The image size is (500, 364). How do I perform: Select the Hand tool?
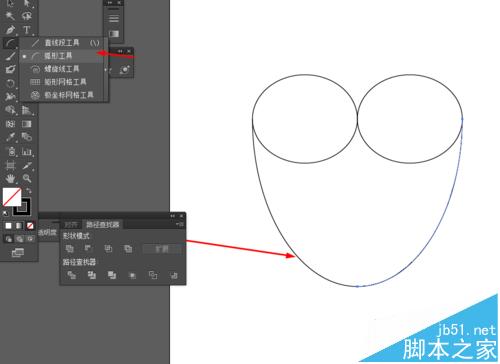coord(10,179)
